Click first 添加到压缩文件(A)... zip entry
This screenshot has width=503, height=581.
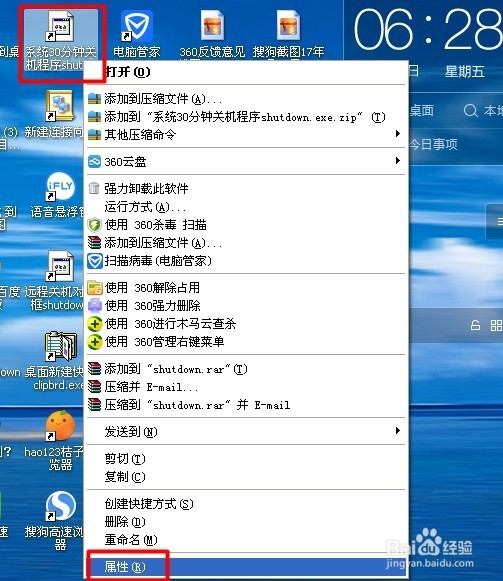click(246, 99)
